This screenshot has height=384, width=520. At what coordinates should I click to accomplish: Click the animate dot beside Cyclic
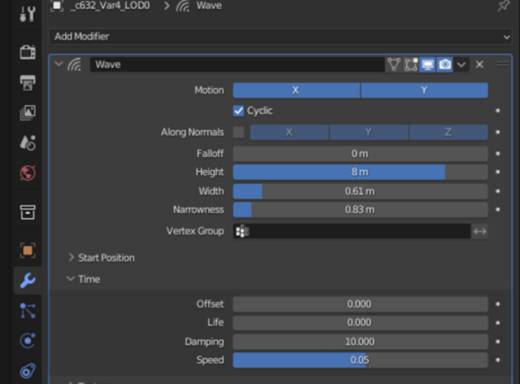(x=498, y=110)
